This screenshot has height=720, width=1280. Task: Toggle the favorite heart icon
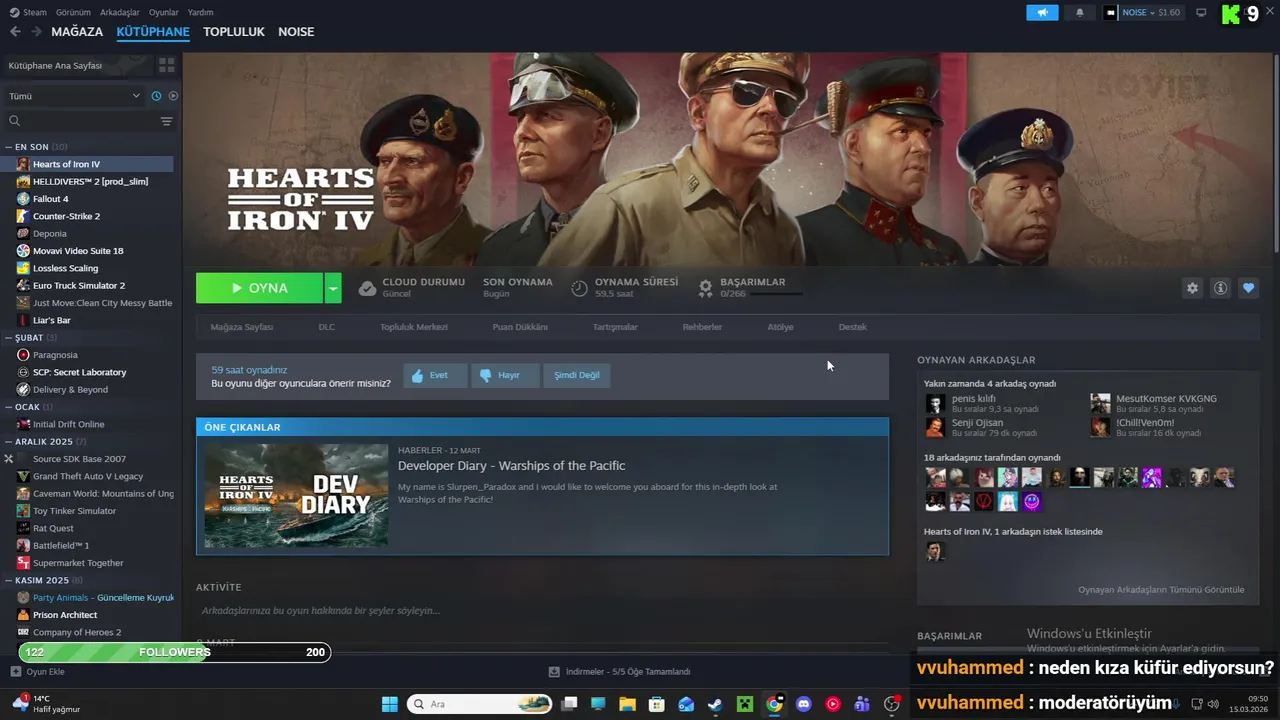pos(1248,288)
